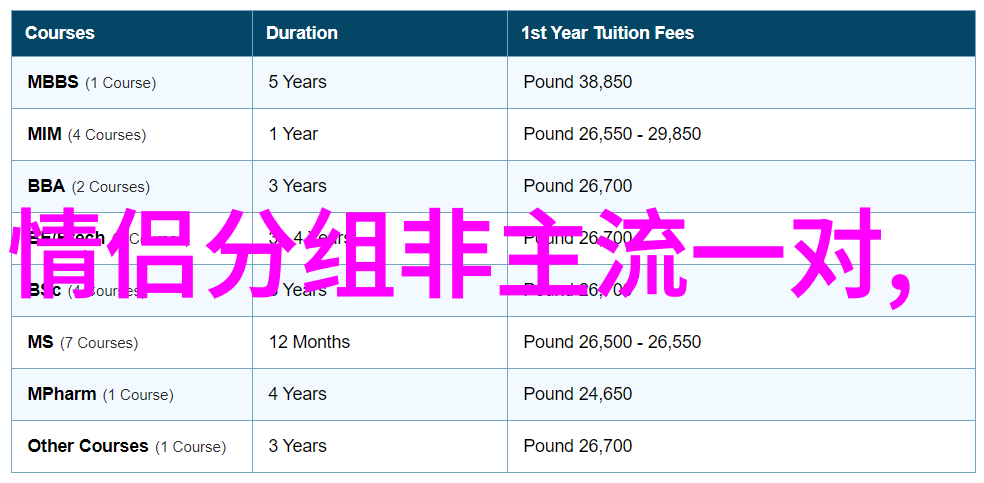This screenshot has height=483, width=984.
Task: Click the 'Pound 24,650' fee cell
Action: coord(577,395)
